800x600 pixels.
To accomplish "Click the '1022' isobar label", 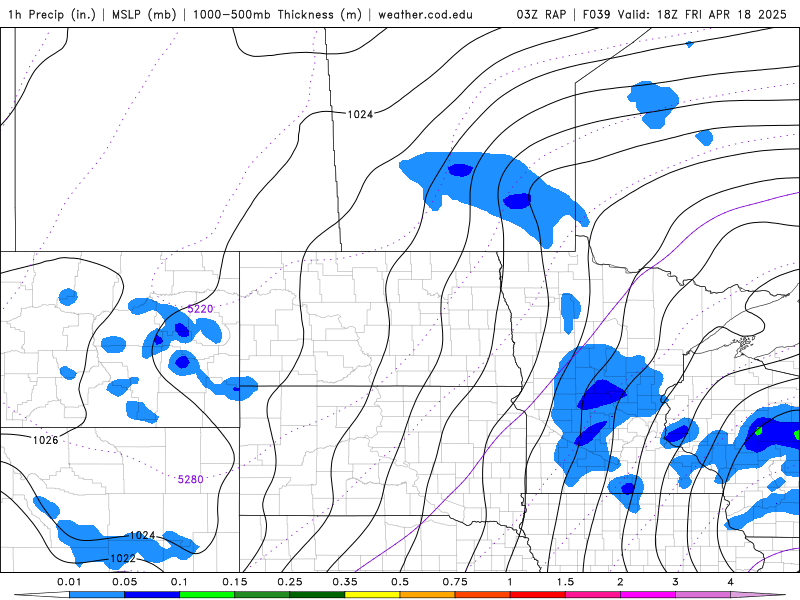I will click(123, 558).
